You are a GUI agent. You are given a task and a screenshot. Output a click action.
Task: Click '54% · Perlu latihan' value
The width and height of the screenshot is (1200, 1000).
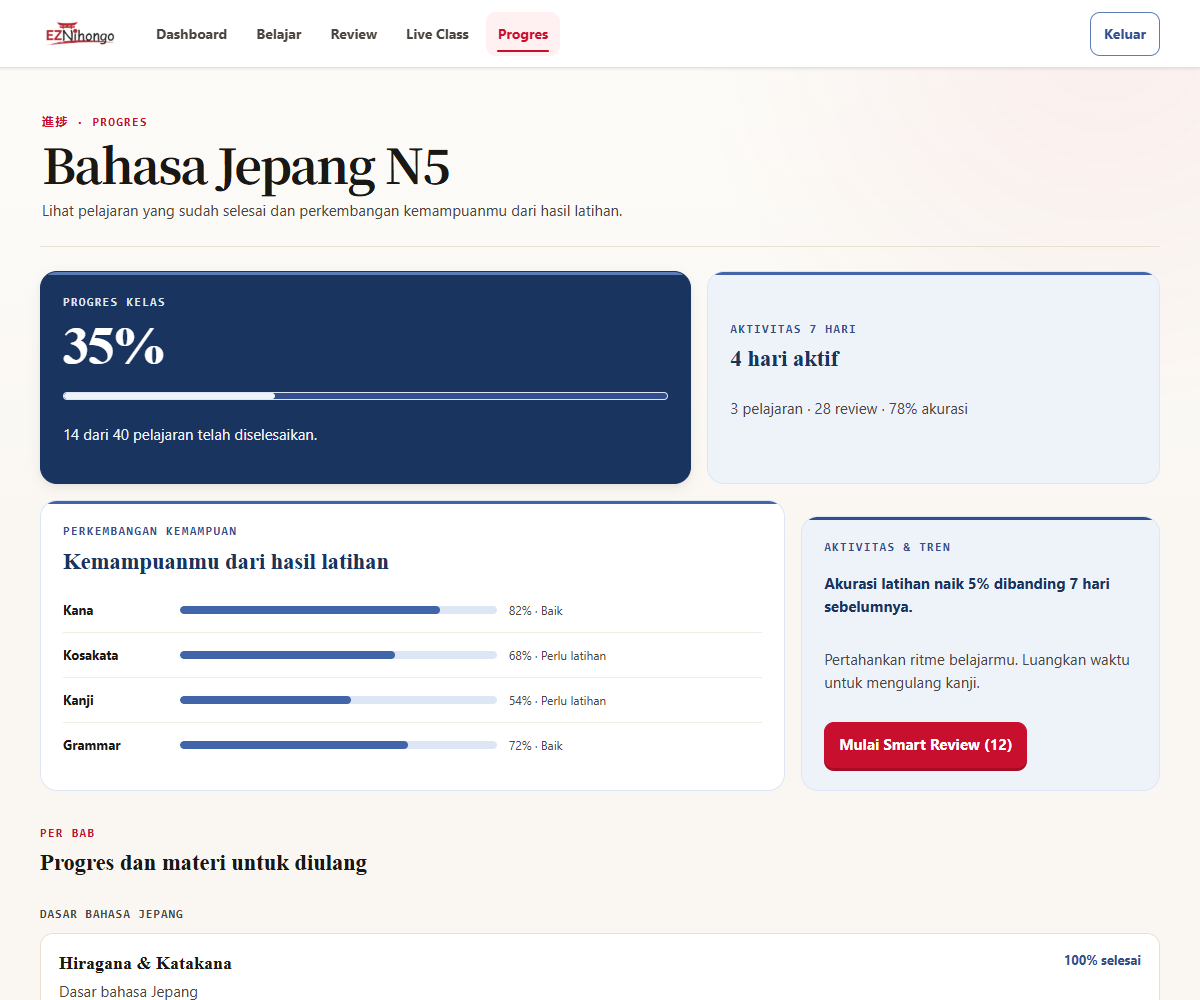tap(557, 700)
